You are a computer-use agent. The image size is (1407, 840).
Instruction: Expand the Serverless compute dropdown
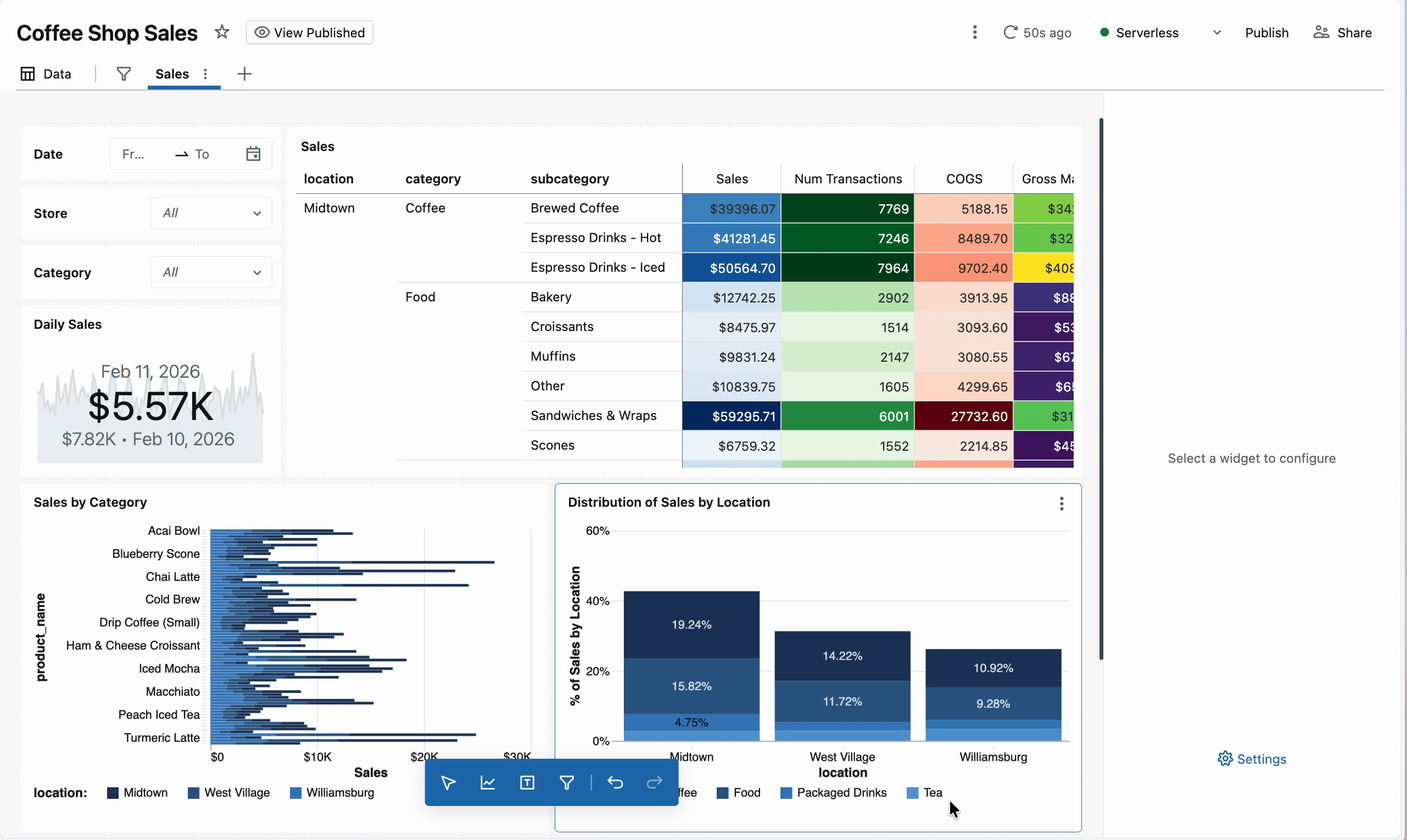(1216, 32)
